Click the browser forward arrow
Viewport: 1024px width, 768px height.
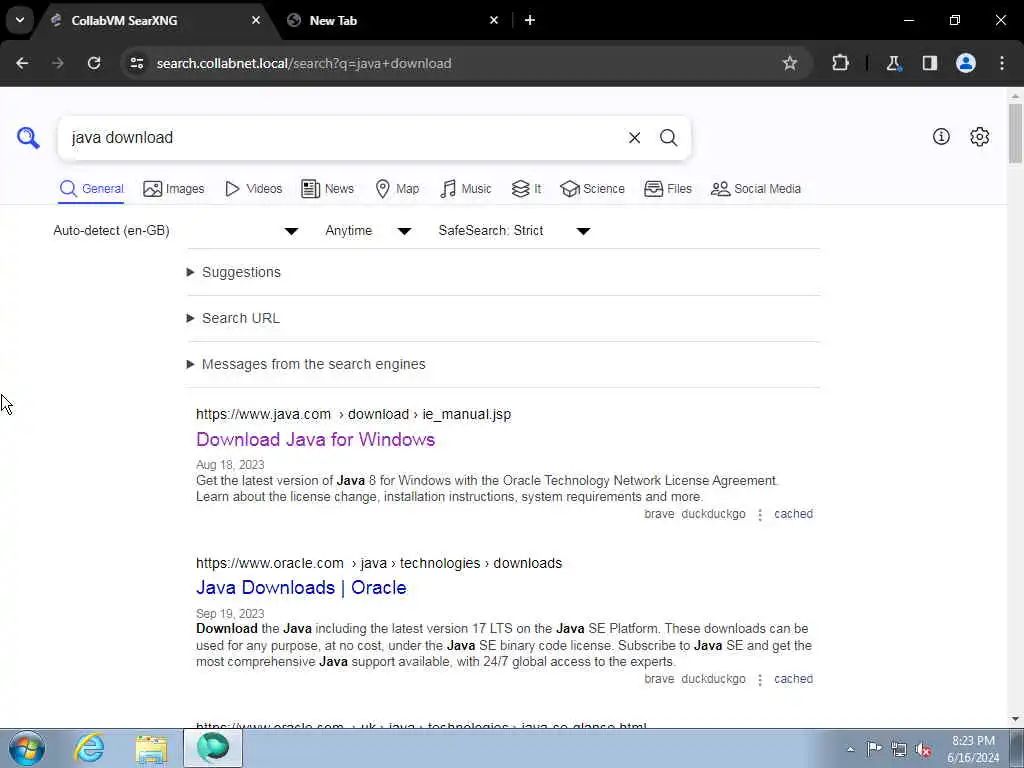[x=57, y=63]
